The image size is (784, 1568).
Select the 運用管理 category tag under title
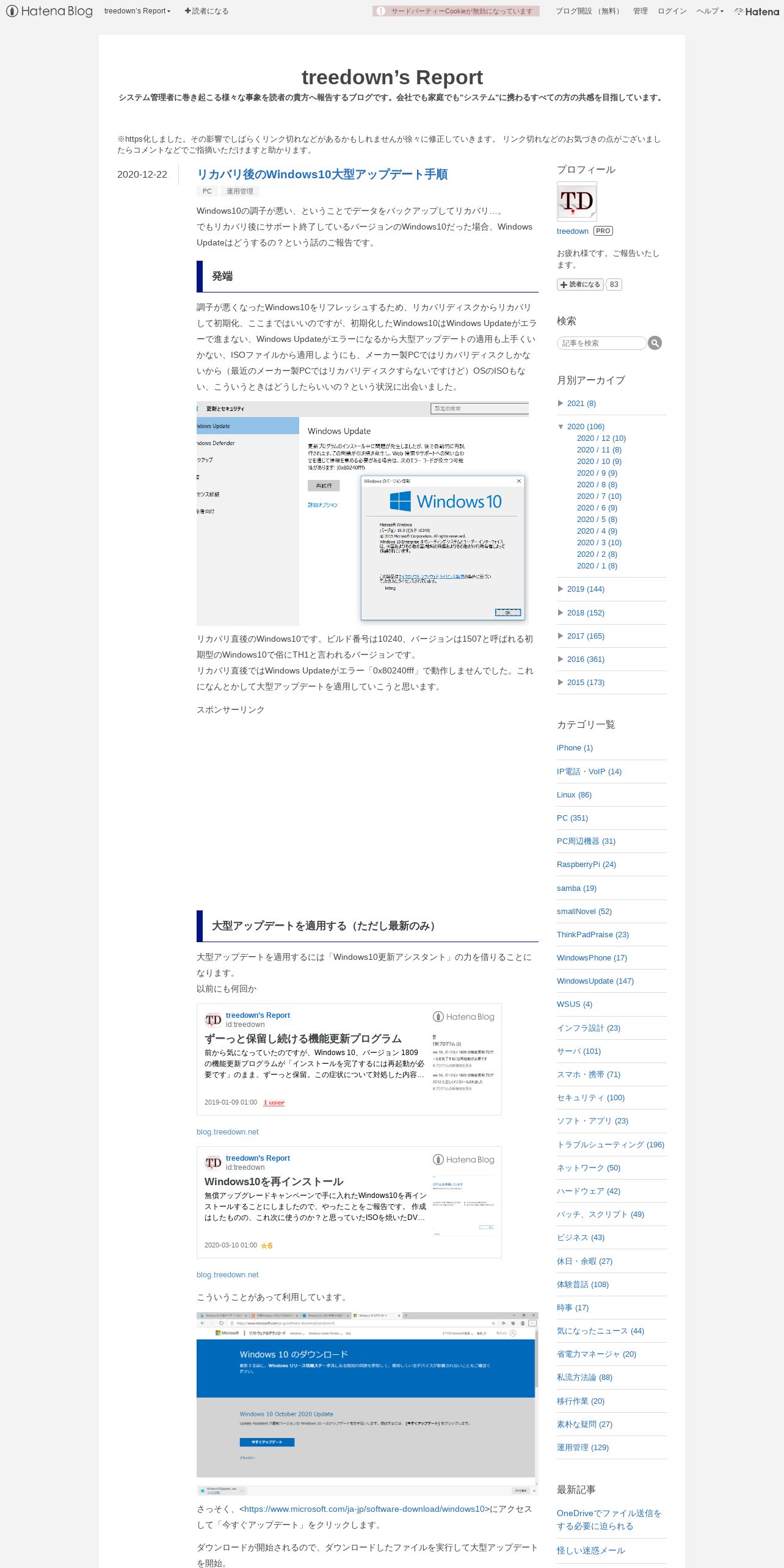[240, 191]
